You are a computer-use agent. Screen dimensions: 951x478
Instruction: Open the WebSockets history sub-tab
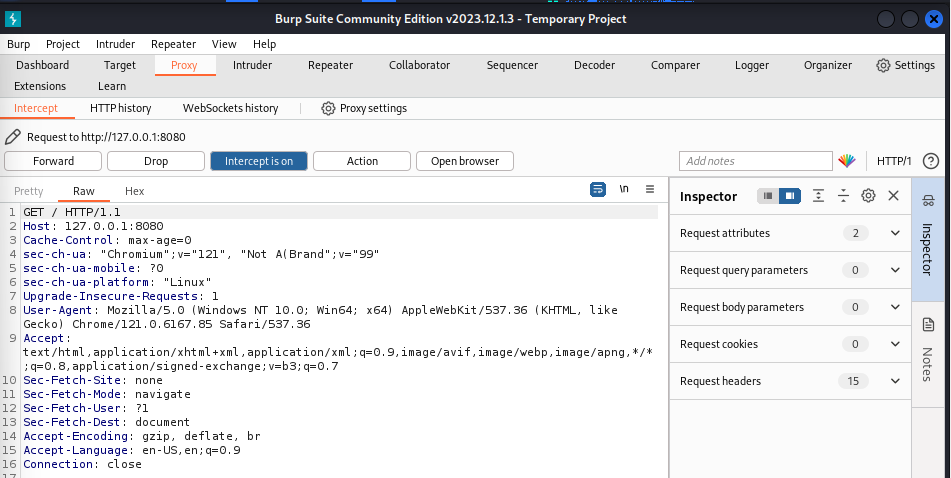(230, 109)
